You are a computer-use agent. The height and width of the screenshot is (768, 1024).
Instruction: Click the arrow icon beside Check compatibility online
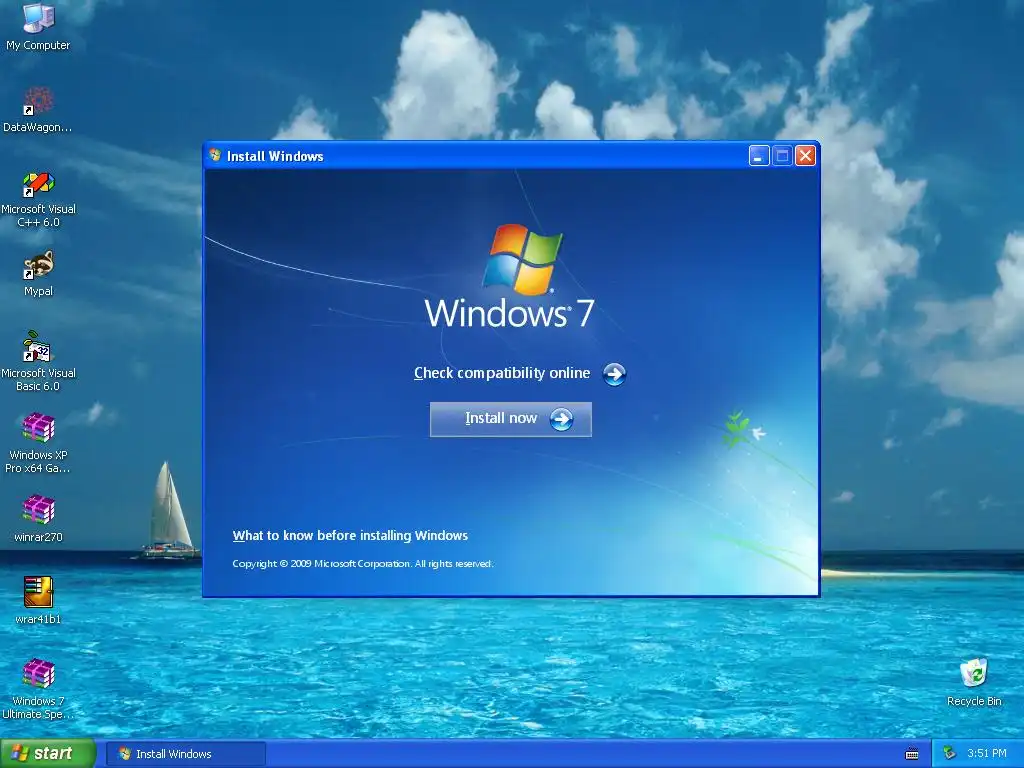coord(614,374)
